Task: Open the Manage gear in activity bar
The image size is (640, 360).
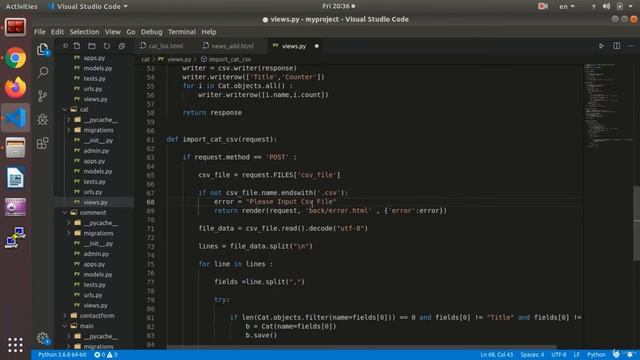Action: click(x=42, y=338)
